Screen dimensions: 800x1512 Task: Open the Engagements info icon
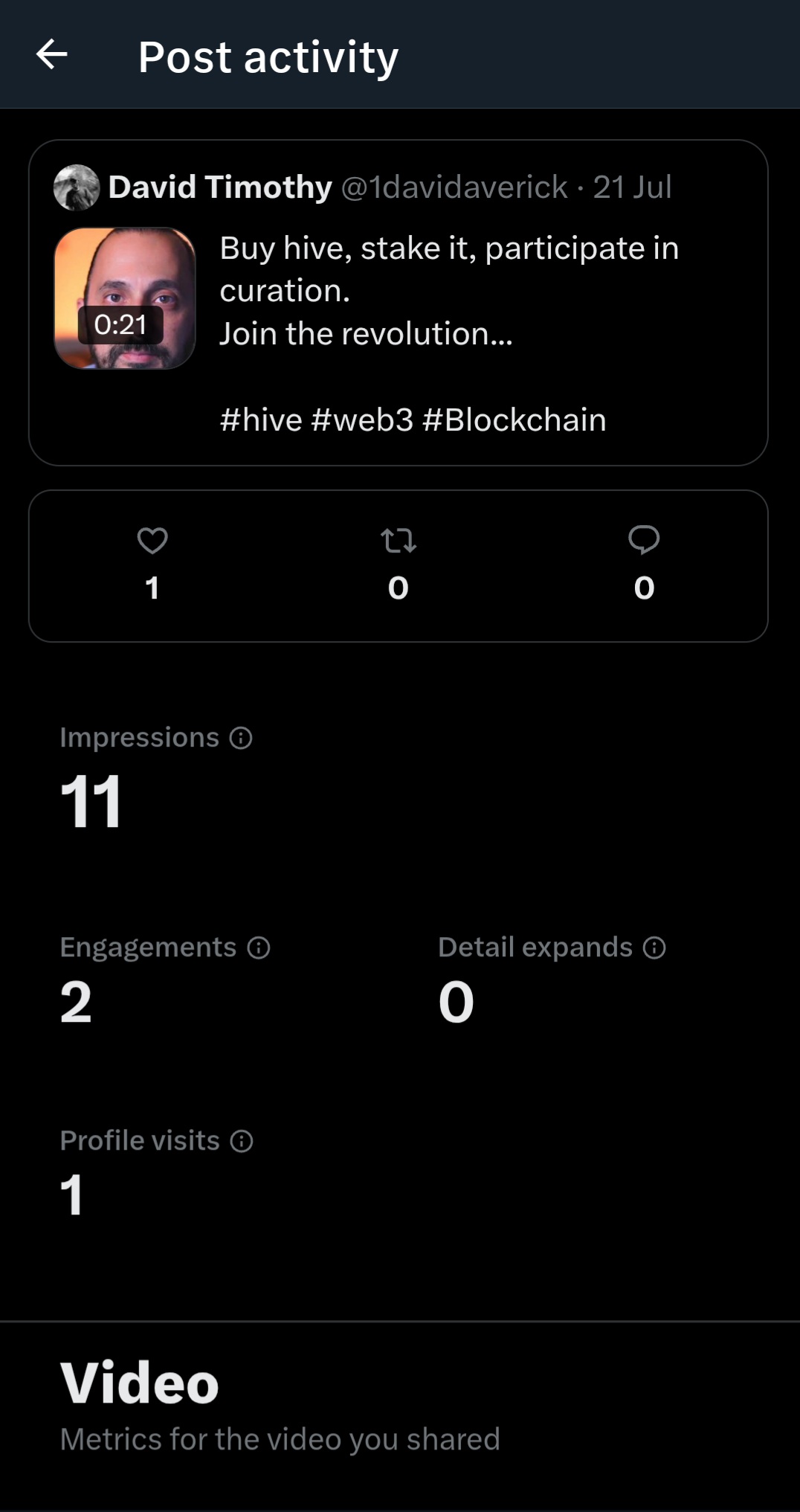259,948
